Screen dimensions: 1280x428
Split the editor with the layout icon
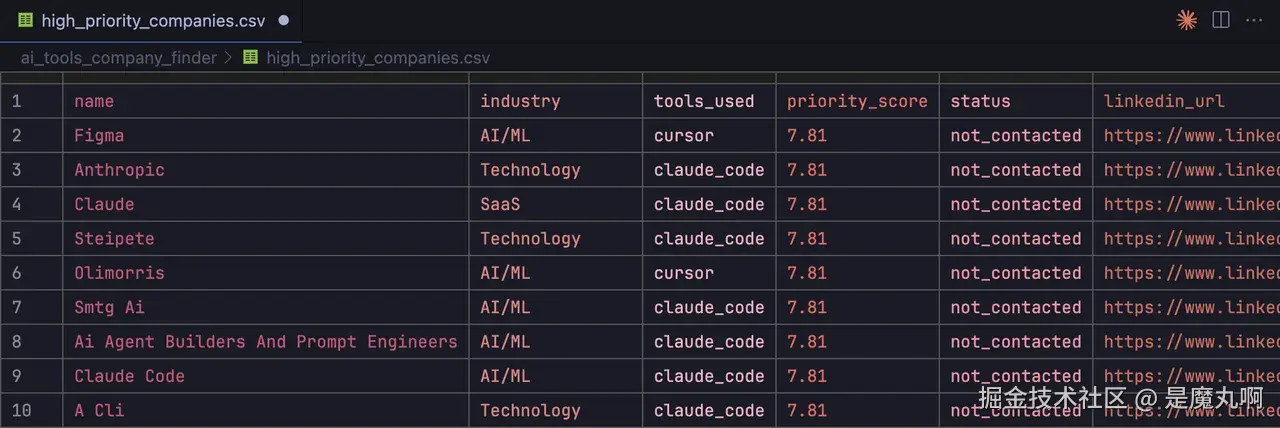(1221, 20)
